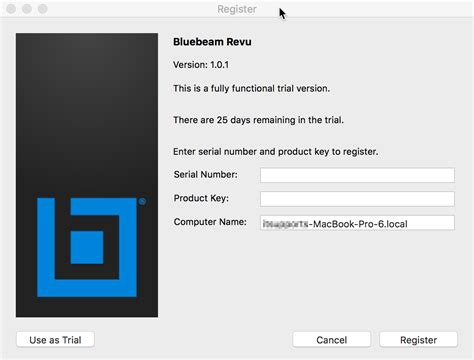Click the 'Computer Name:' label
This screenshot has width=474, height=360.
(x=210, y=222)
